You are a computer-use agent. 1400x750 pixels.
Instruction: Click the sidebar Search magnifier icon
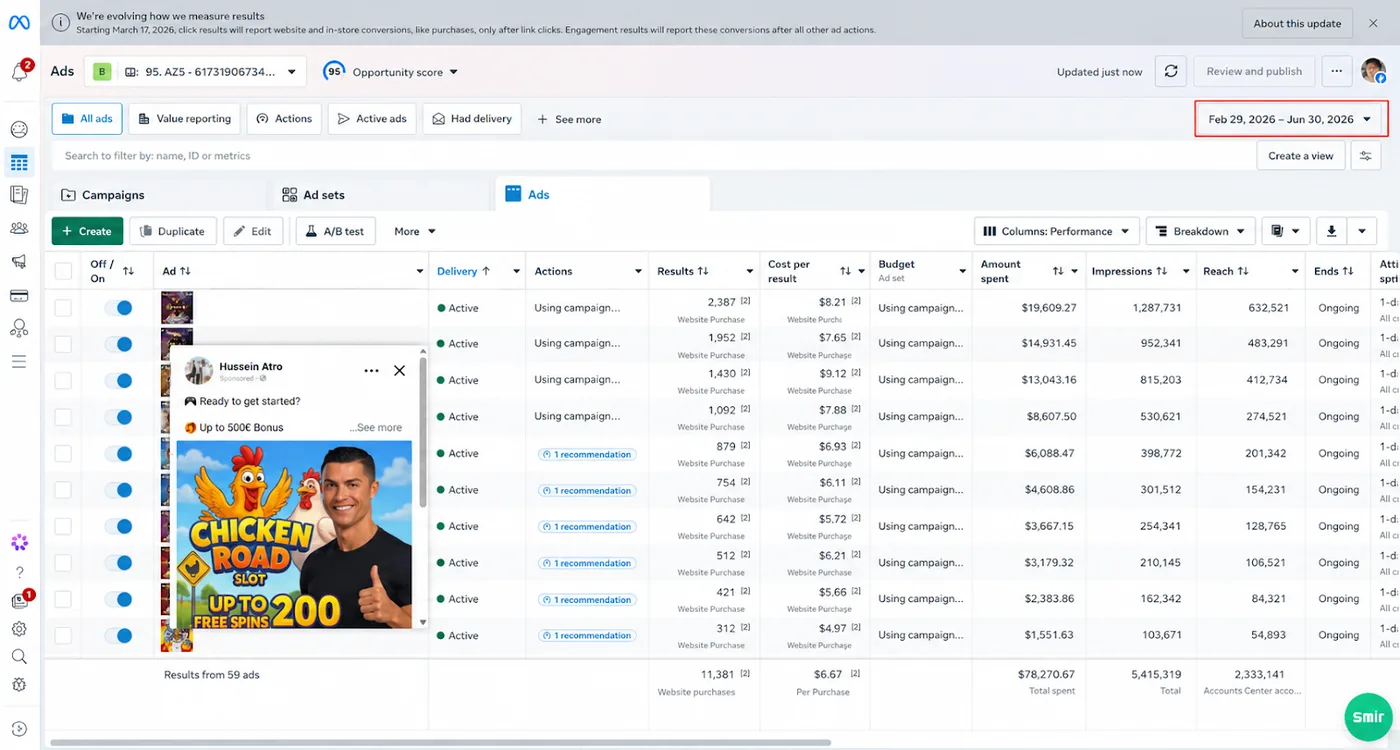pyautogui.click(x=19, y=657)
